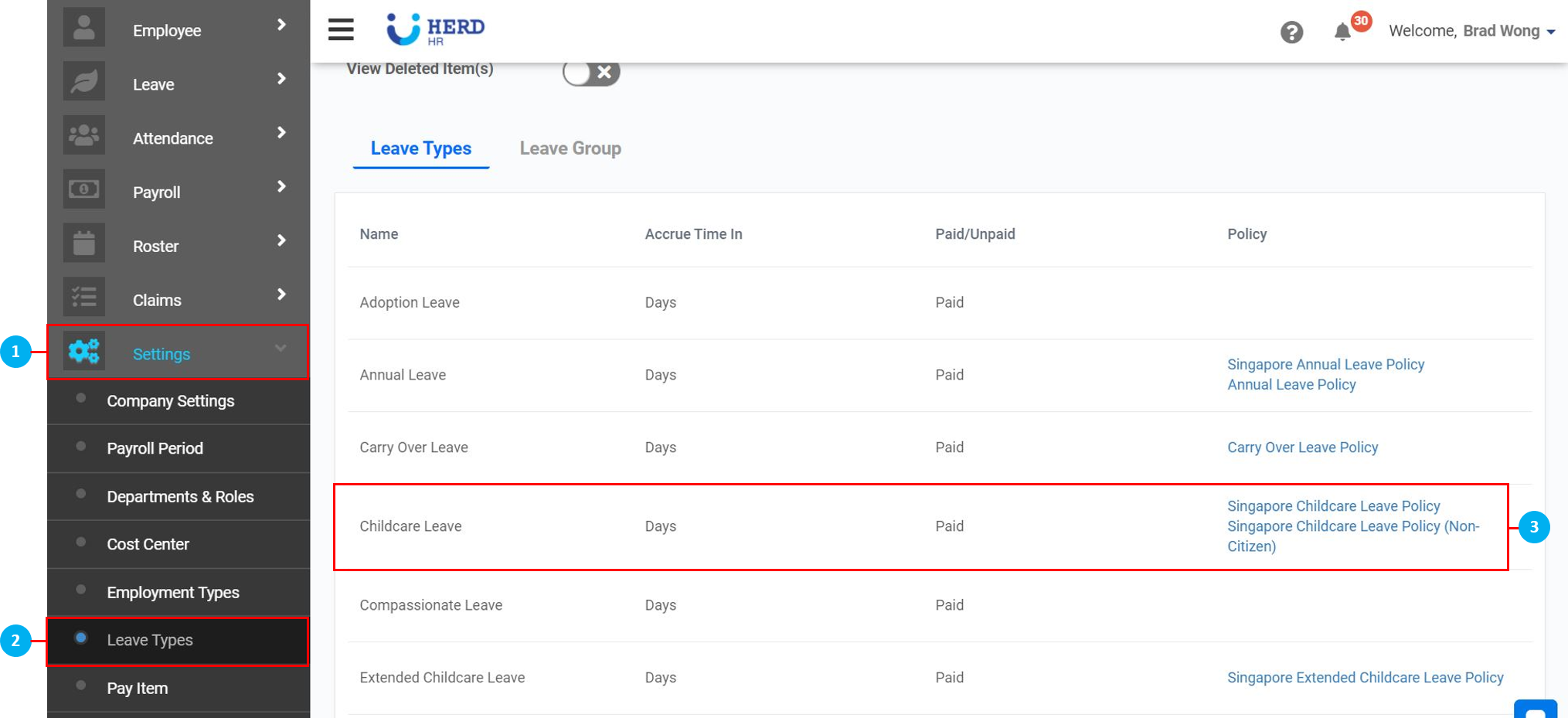1568x718 pixels.
Task: Click the hamburger menu icon
Action: tap(340, 29)
